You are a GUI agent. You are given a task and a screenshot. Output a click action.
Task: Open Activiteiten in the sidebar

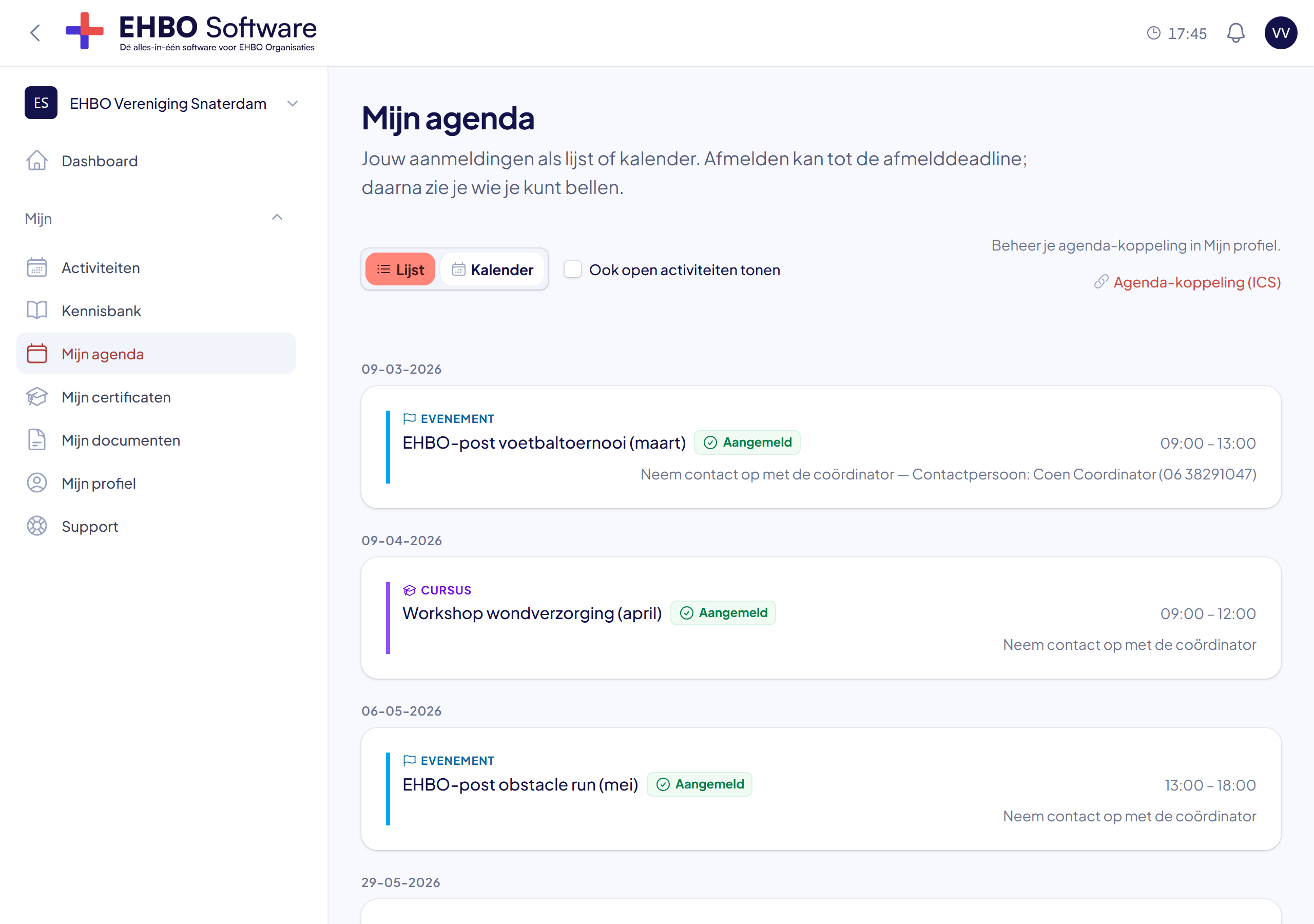[156, 267]
